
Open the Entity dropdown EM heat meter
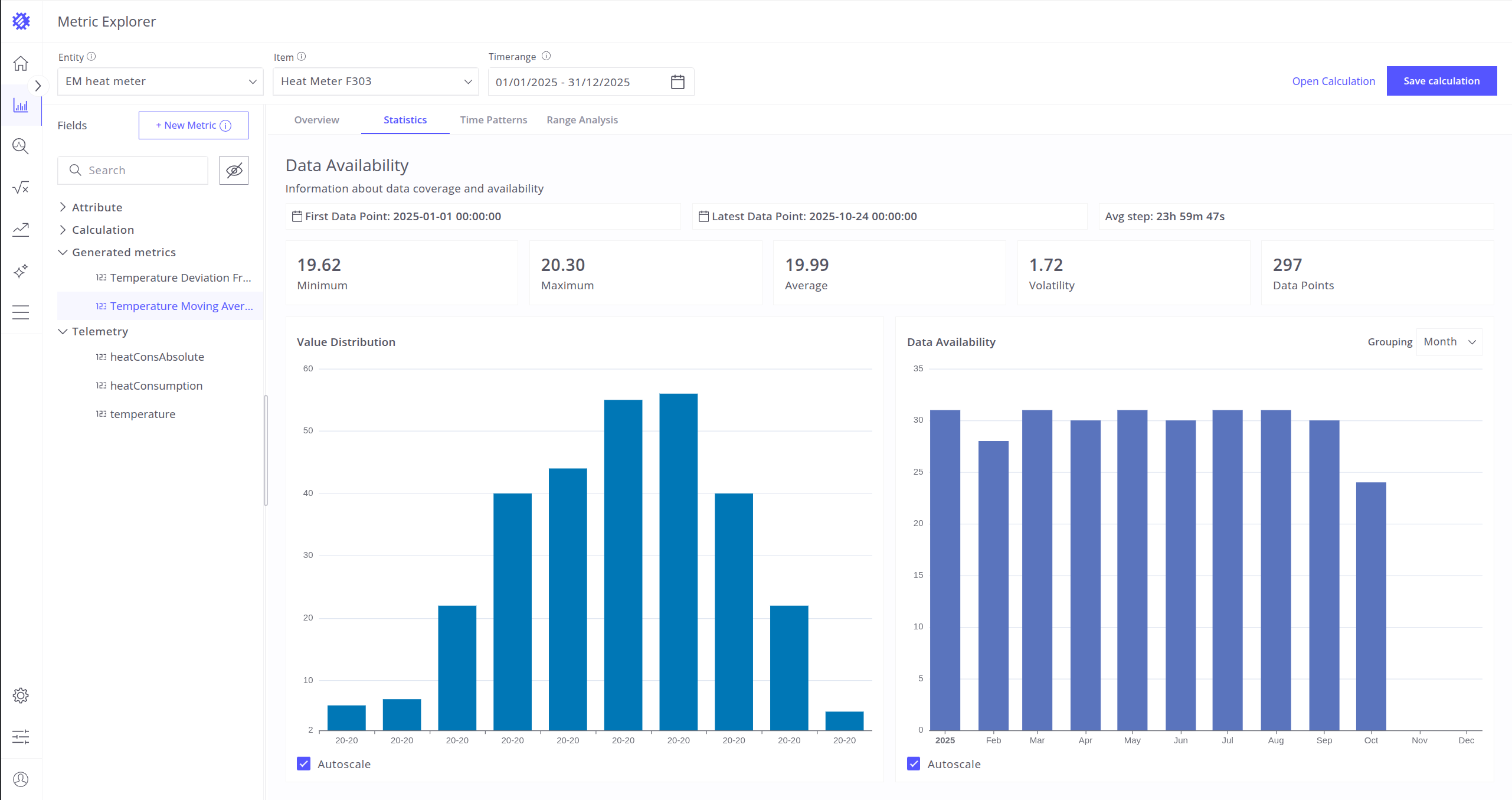pos(160,81)
